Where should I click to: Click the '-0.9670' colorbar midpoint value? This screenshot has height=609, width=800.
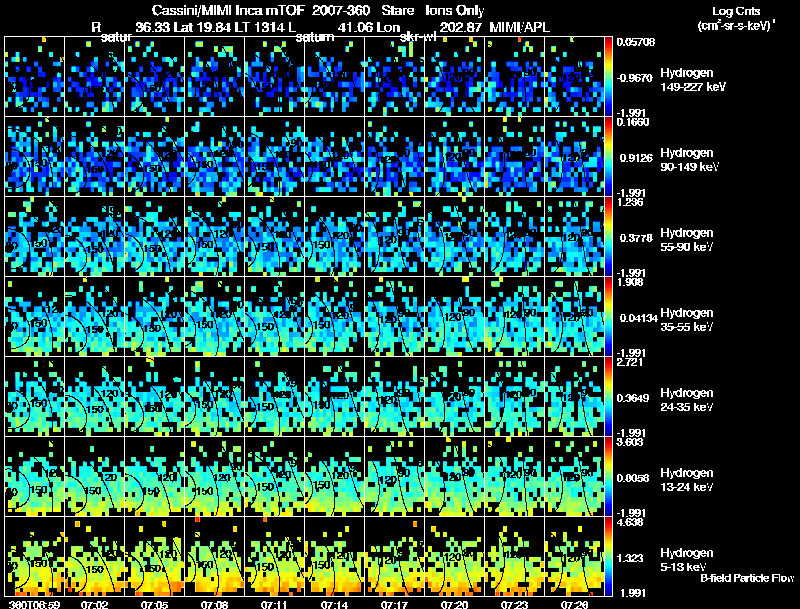tap(635, 78)
